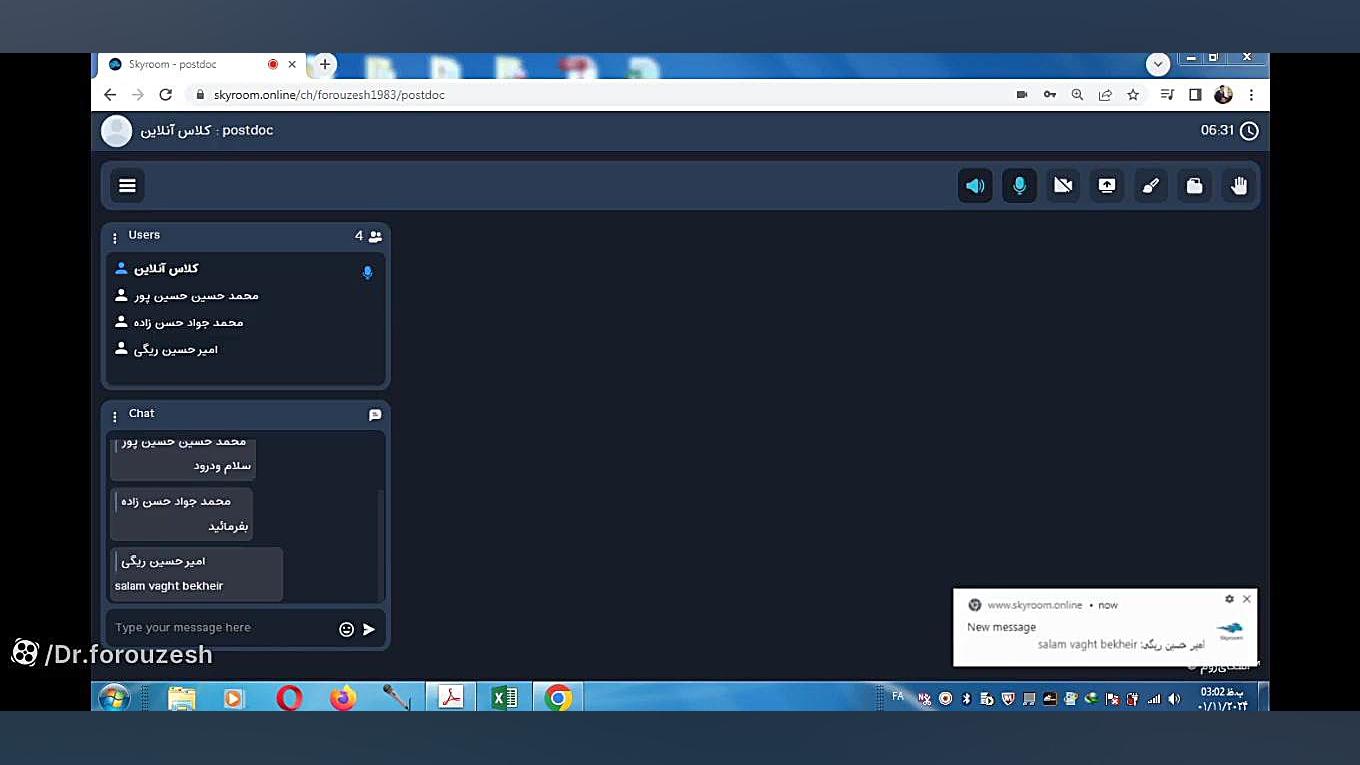Go back in the browser
The height and width of the screenshot is (765, 1360).
coord(110,95)
